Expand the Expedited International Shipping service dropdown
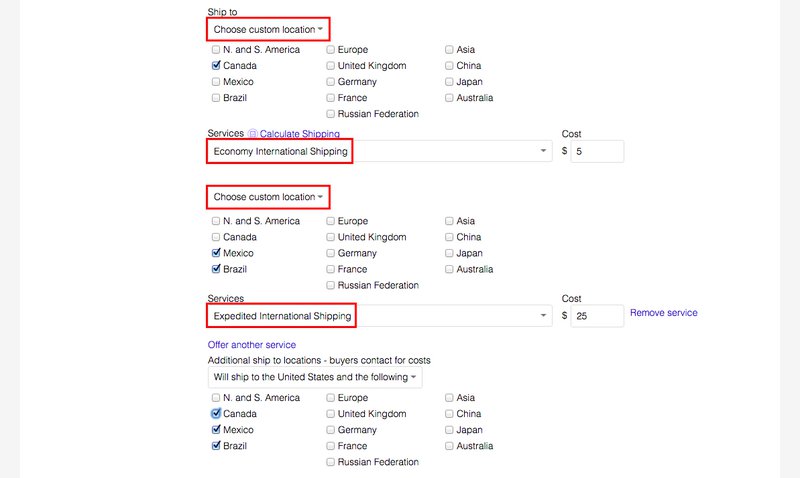The width and height of the screenshot is (800, 478). point(380,316)
